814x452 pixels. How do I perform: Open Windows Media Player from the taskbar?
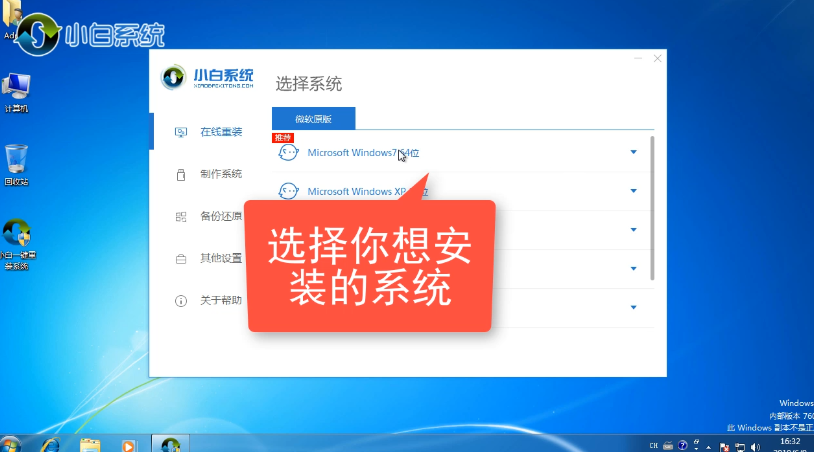[129, 445]
